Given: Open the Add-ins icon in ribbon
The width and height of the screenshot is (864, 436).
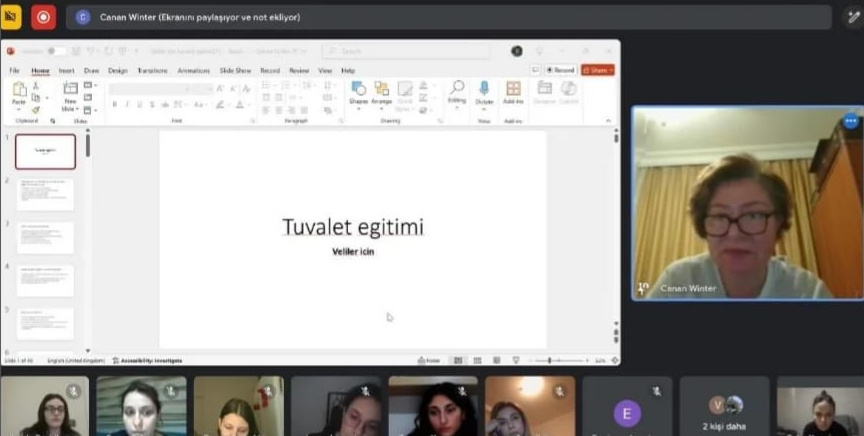Looking at the screenshot, I should coord(513,91).
